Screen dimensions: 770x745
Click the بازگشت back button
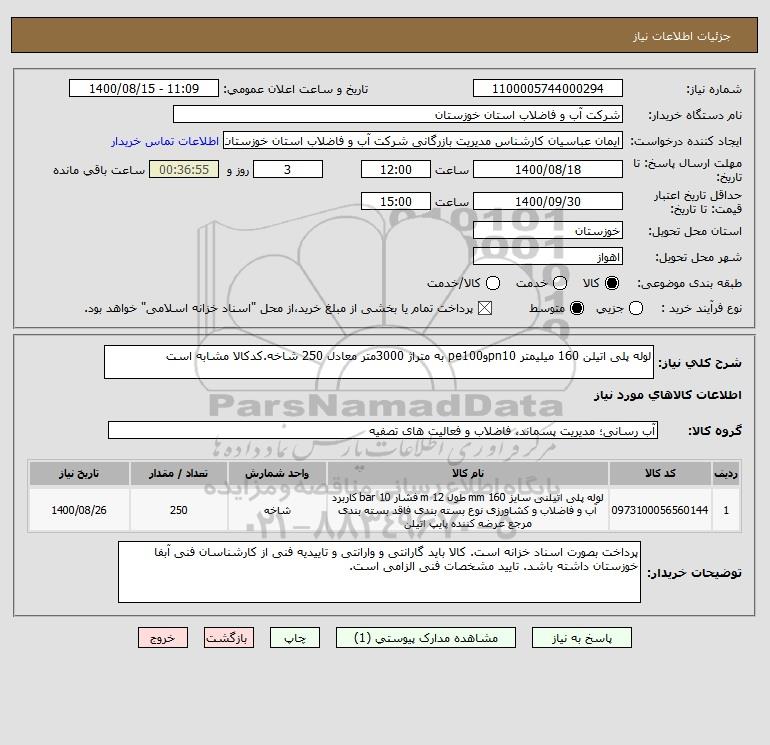[229, 638]
